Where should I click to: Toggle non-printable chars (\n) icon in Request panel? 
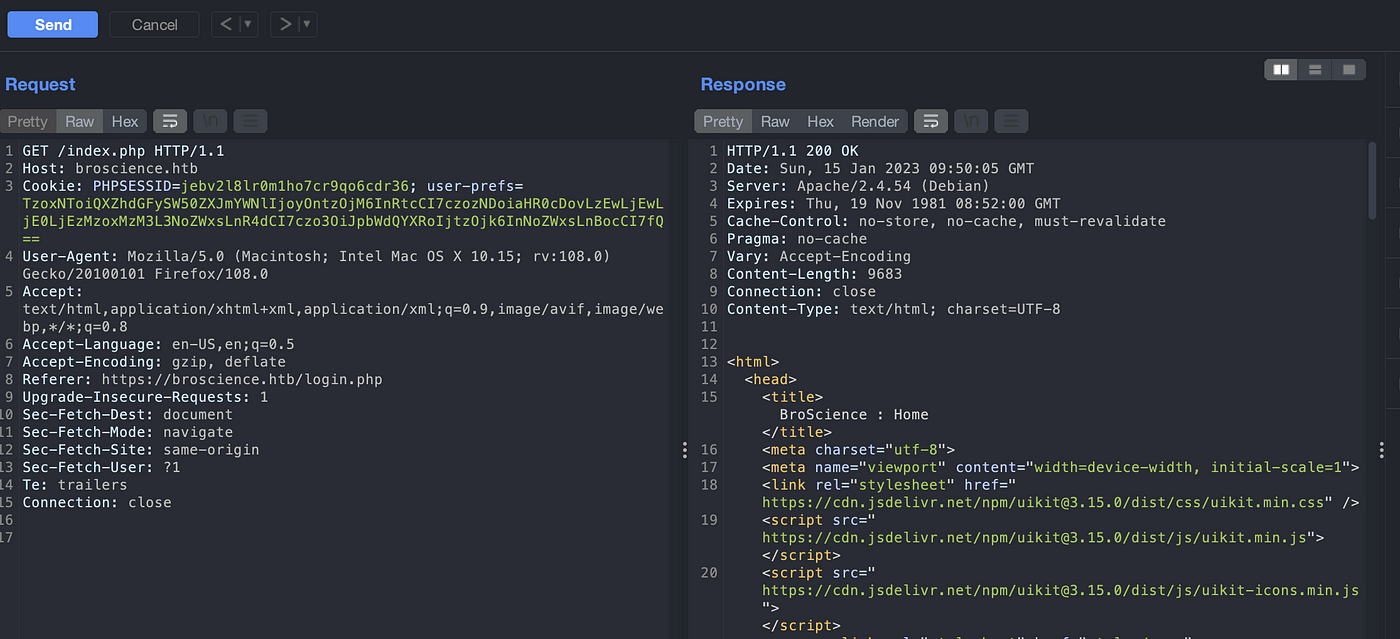(210, 121)
